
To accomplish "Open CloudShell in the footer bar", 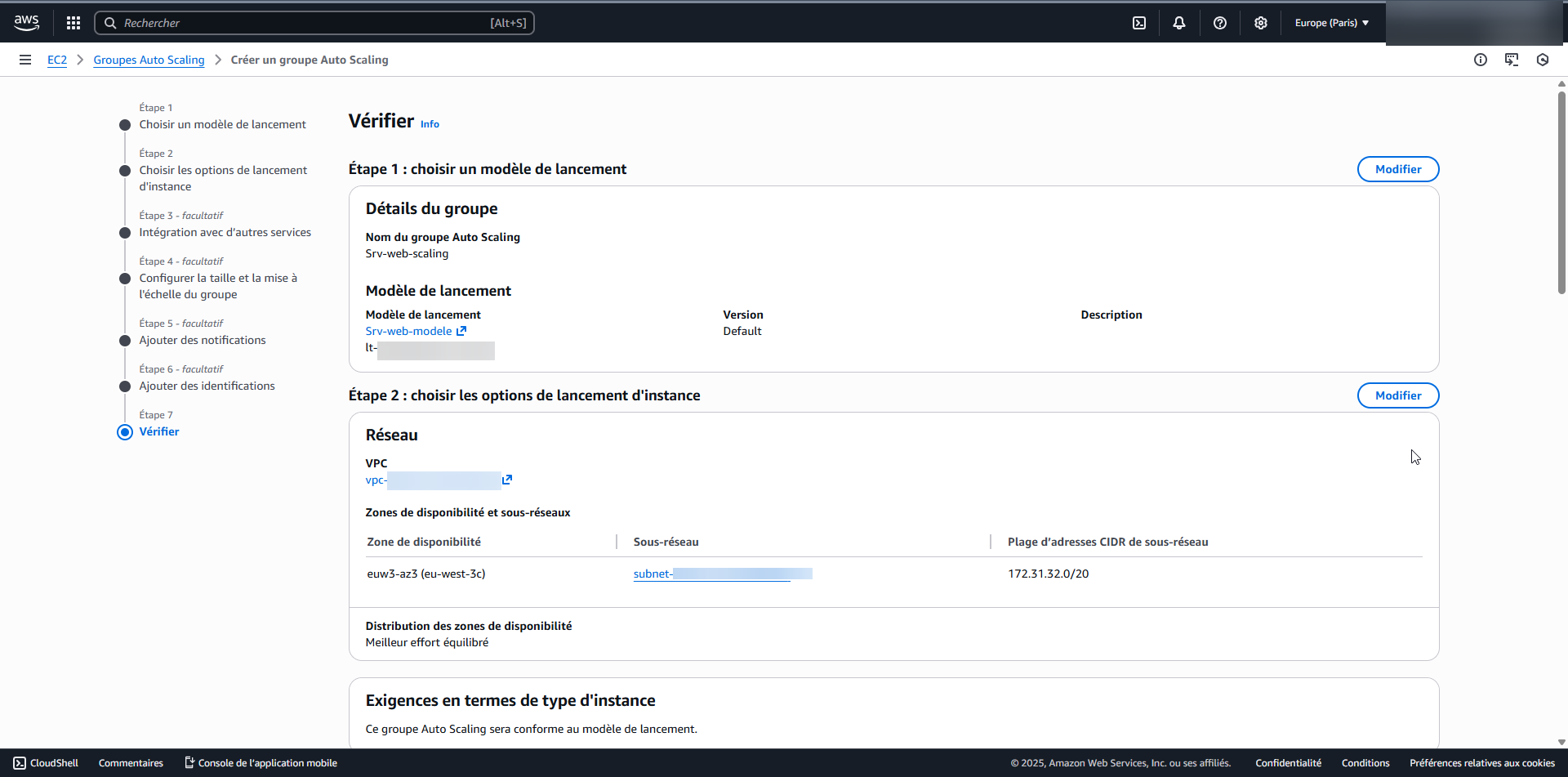I will pyautogui.click(x=47, y=763).
